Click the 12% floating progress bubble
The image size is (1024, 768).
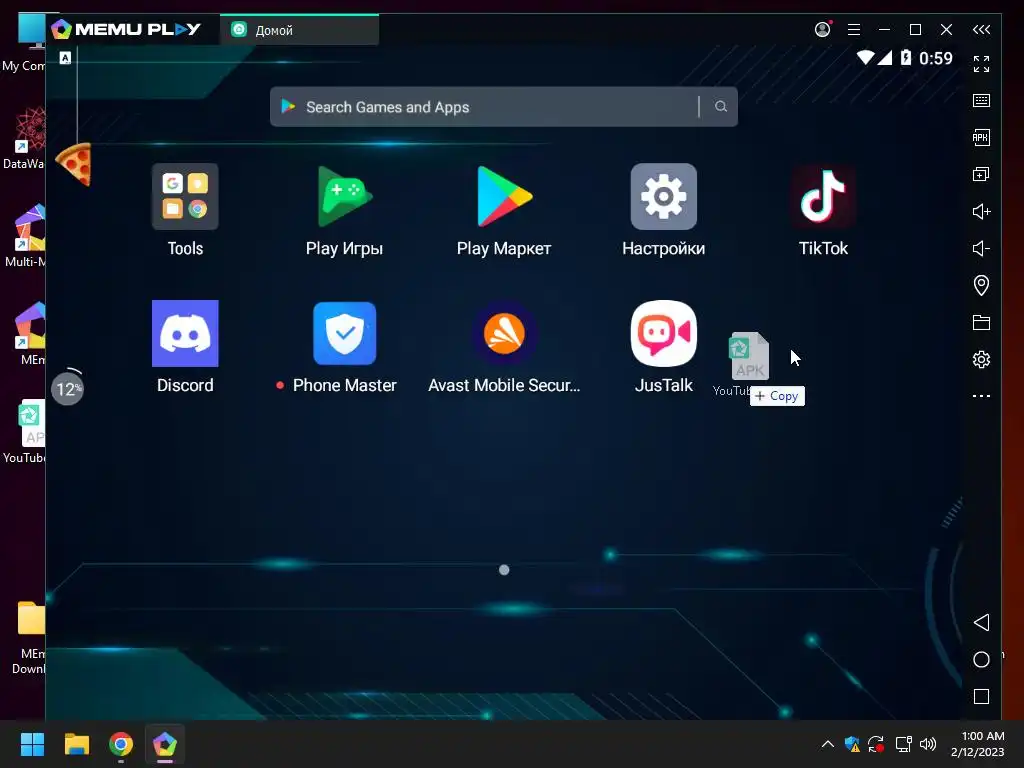[x=67, y=389]
